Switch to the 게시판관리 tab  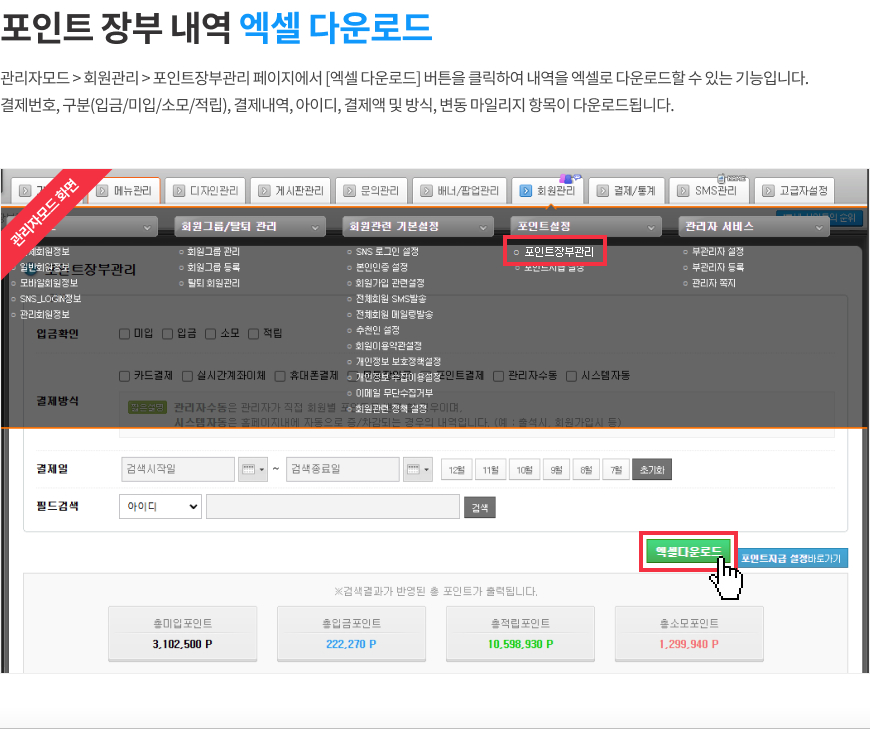pyautogui.click(x=290, y=191)
